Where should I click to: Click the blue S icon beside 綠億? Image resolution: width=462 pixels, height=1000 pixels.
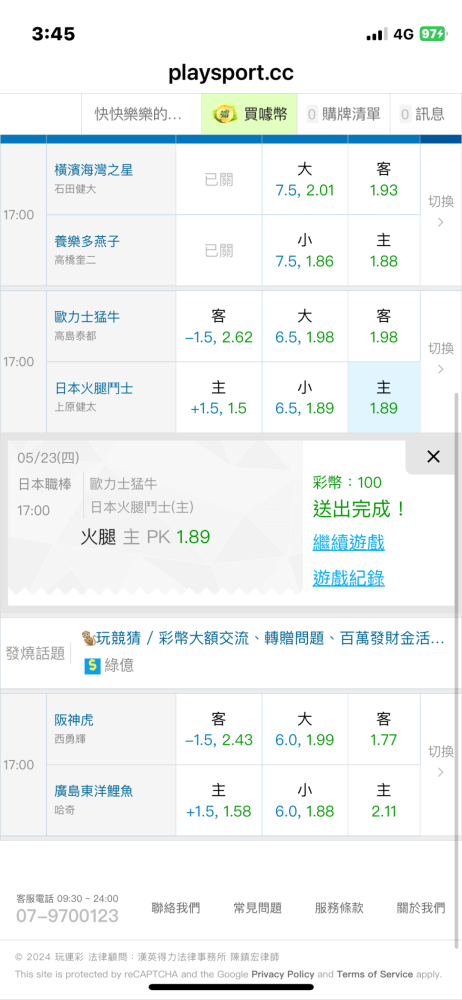coord(93,666)
